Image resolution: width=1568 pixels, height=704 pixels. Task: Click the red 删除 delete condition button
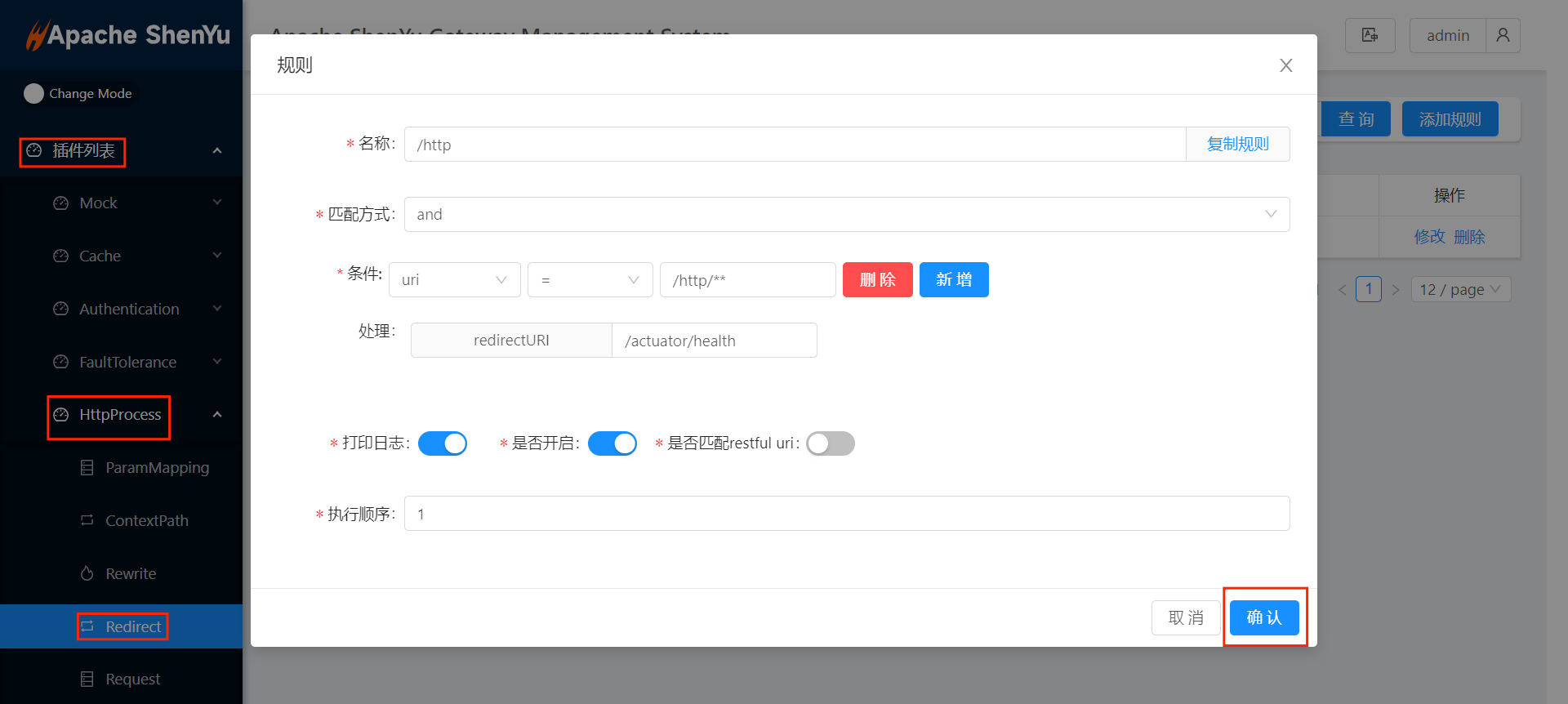(877, 280)
